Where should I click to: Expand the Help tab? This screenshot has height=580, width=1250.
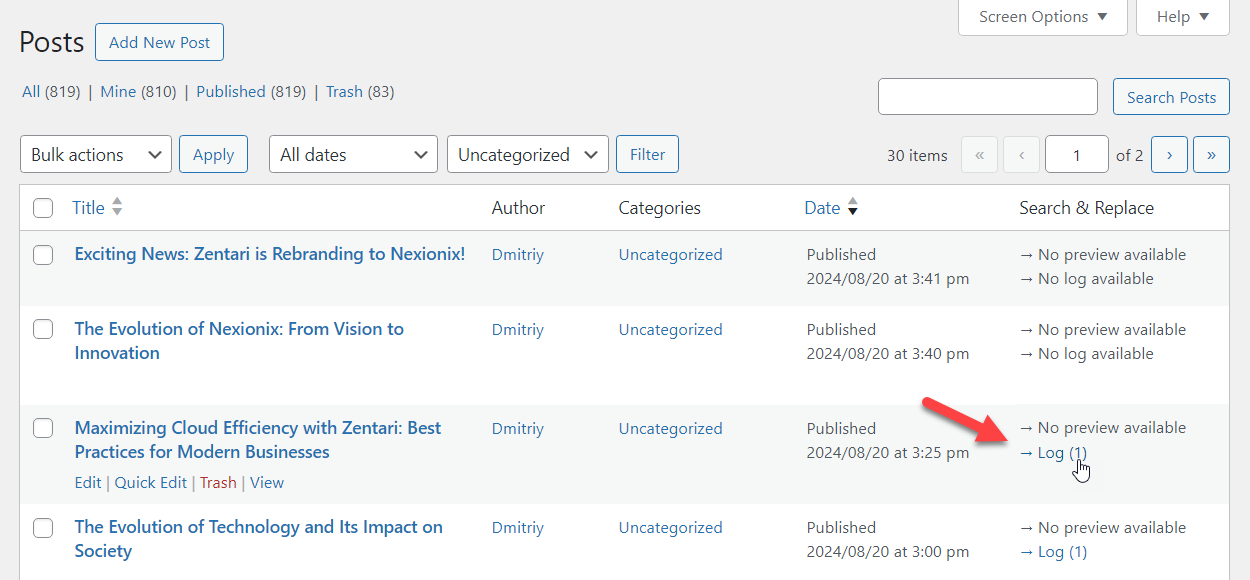point(1183,17)
